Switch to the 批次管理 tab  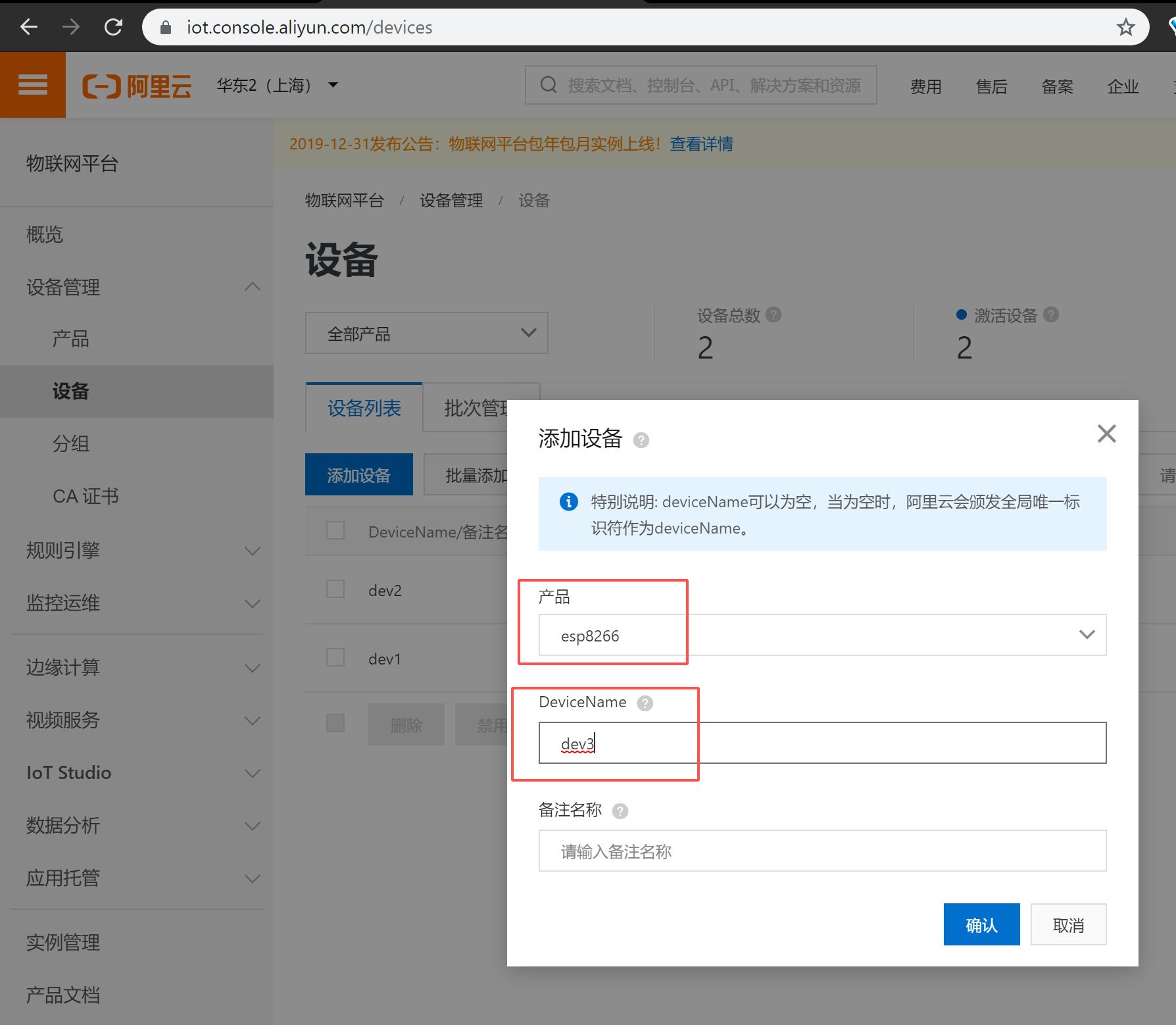pos(475,408)
